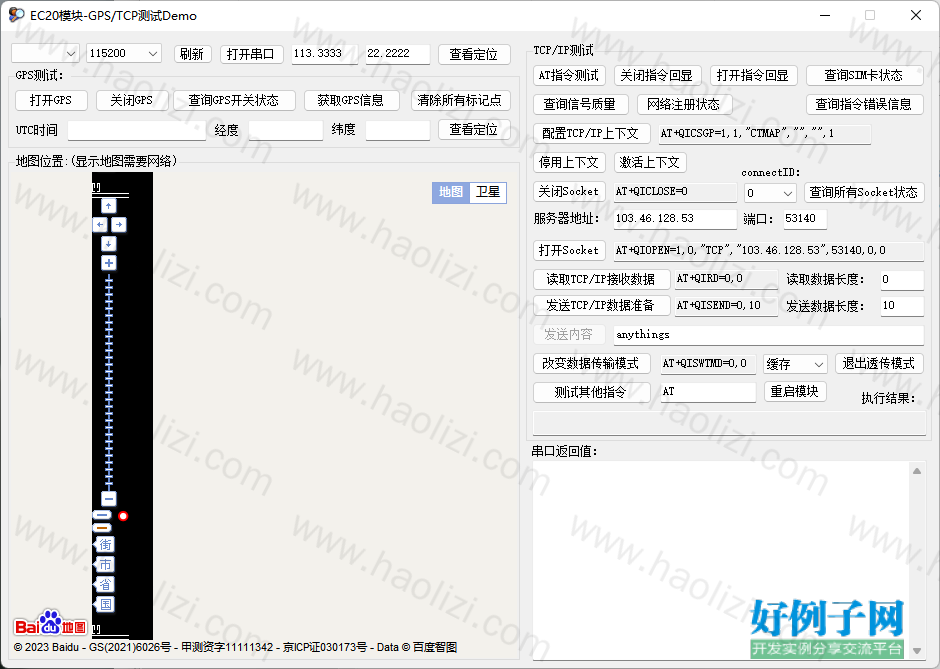Click the 获取GPS信息 button
Screen dimensions: 940x669
pyautogui.click(x=351, y=100)
